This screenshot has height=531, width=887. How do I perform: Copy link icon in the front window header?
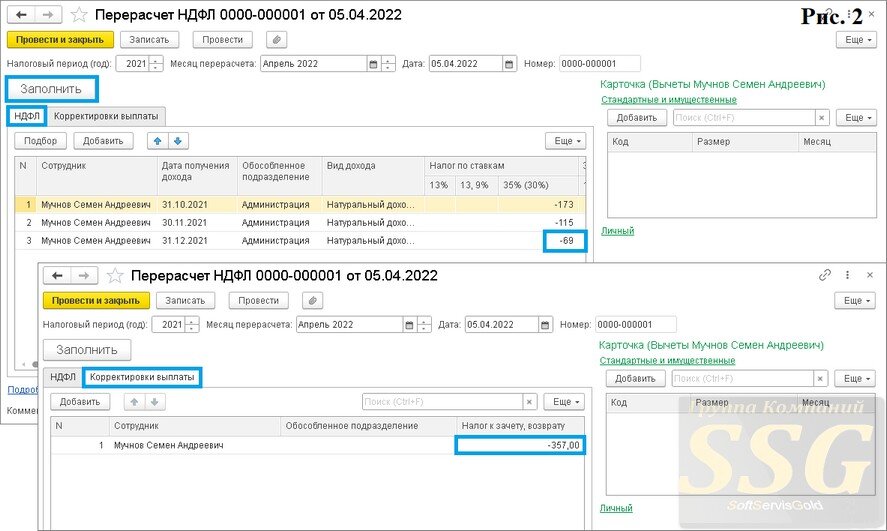point(825,275)
